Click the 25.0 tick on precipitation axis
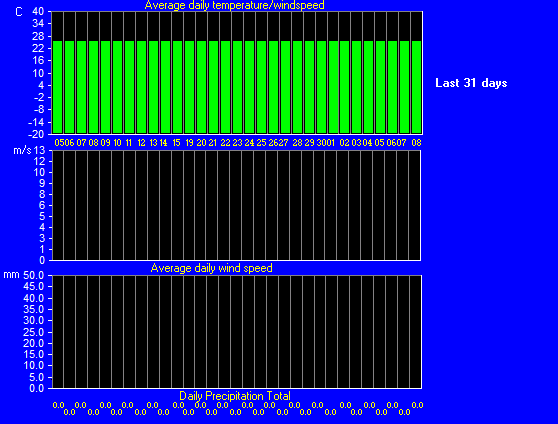The height and width of the screenshot is (424, 558). pyautogui.click(x=33, y=332)
